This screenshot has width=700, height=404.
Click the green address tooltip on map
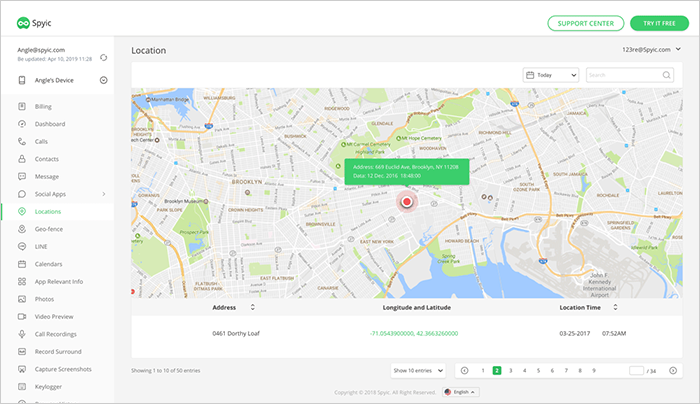click(407, 171)
